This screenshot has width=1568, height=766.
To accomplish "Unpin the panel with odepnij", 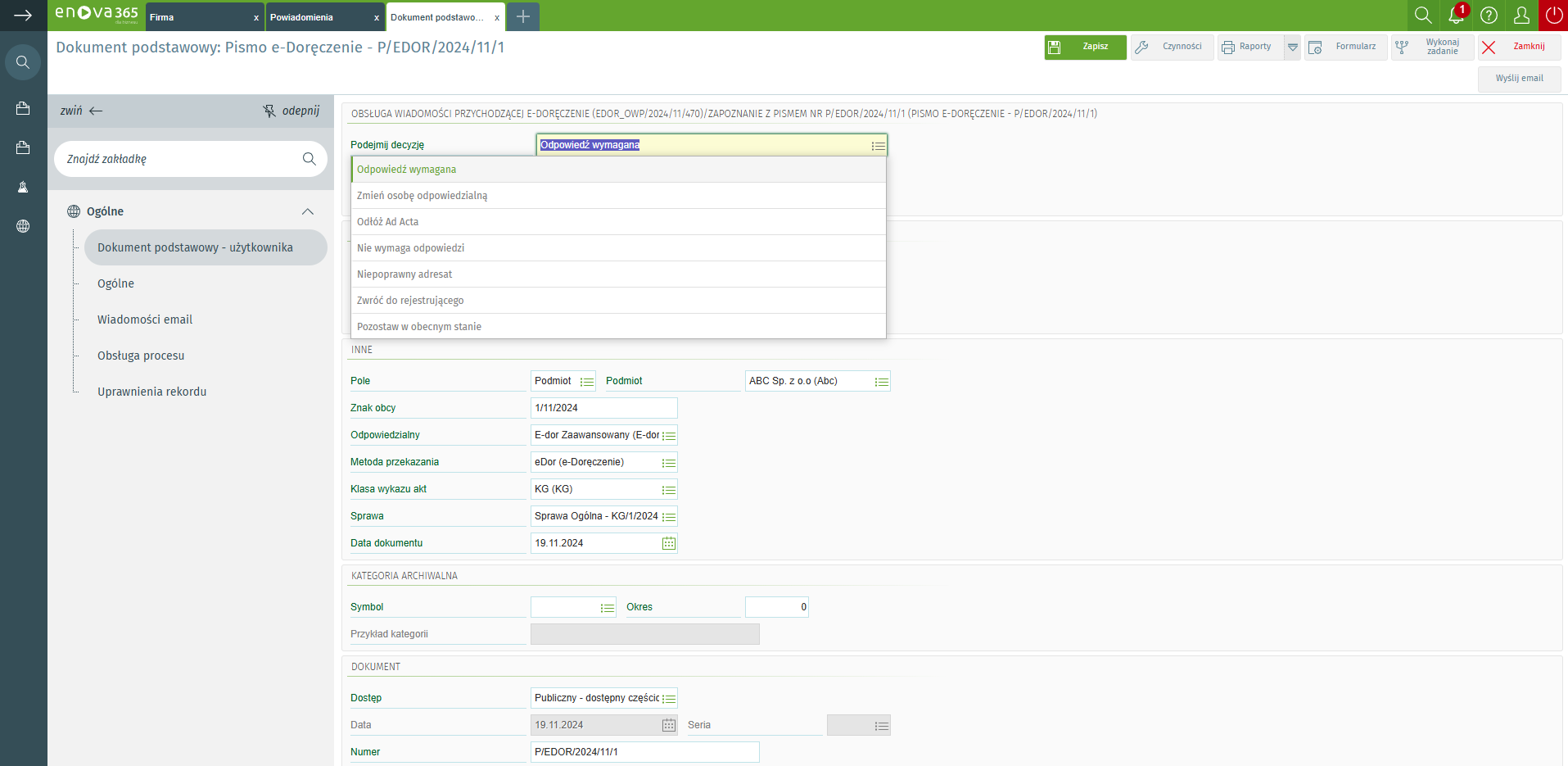I will click(291, 111).
